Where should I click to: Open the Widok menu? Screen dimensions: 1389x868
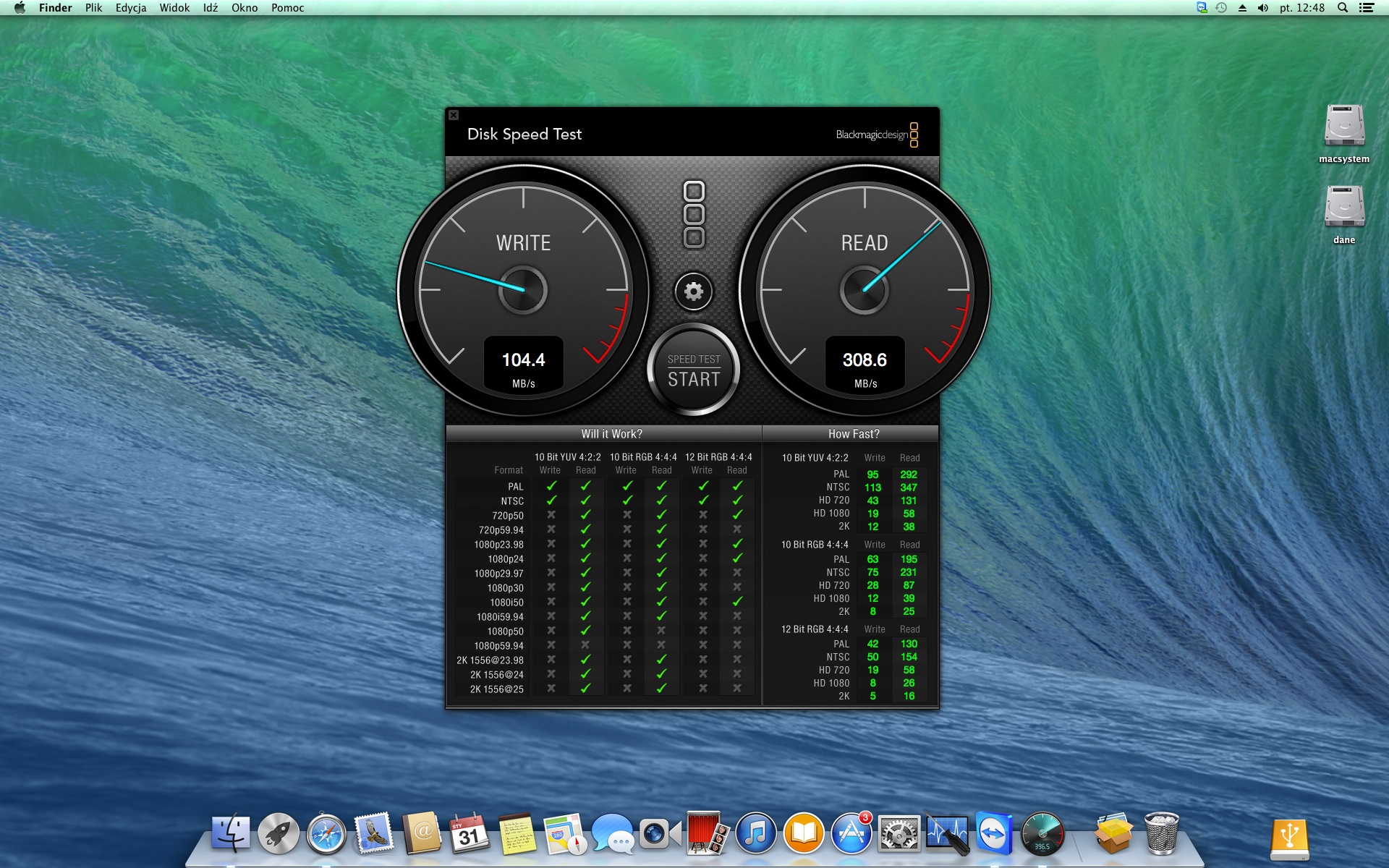coord(174,8)
